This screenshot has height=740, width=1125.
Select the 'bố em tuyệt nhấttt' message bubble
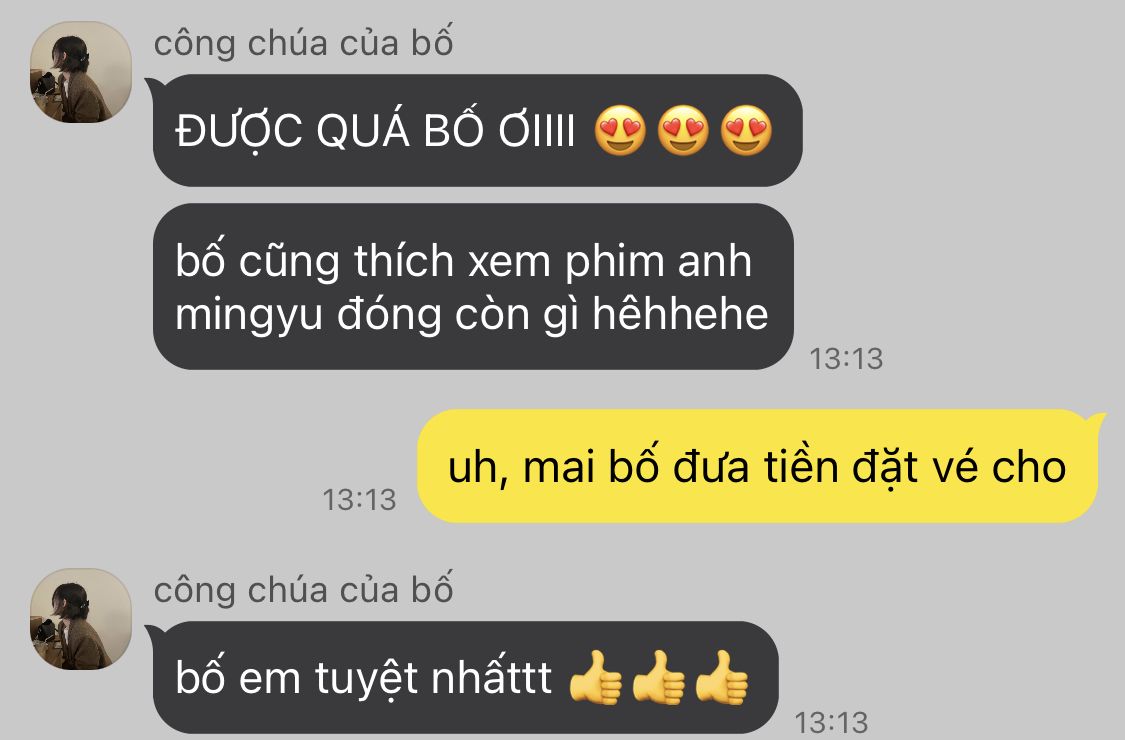[x=465, y=678]
